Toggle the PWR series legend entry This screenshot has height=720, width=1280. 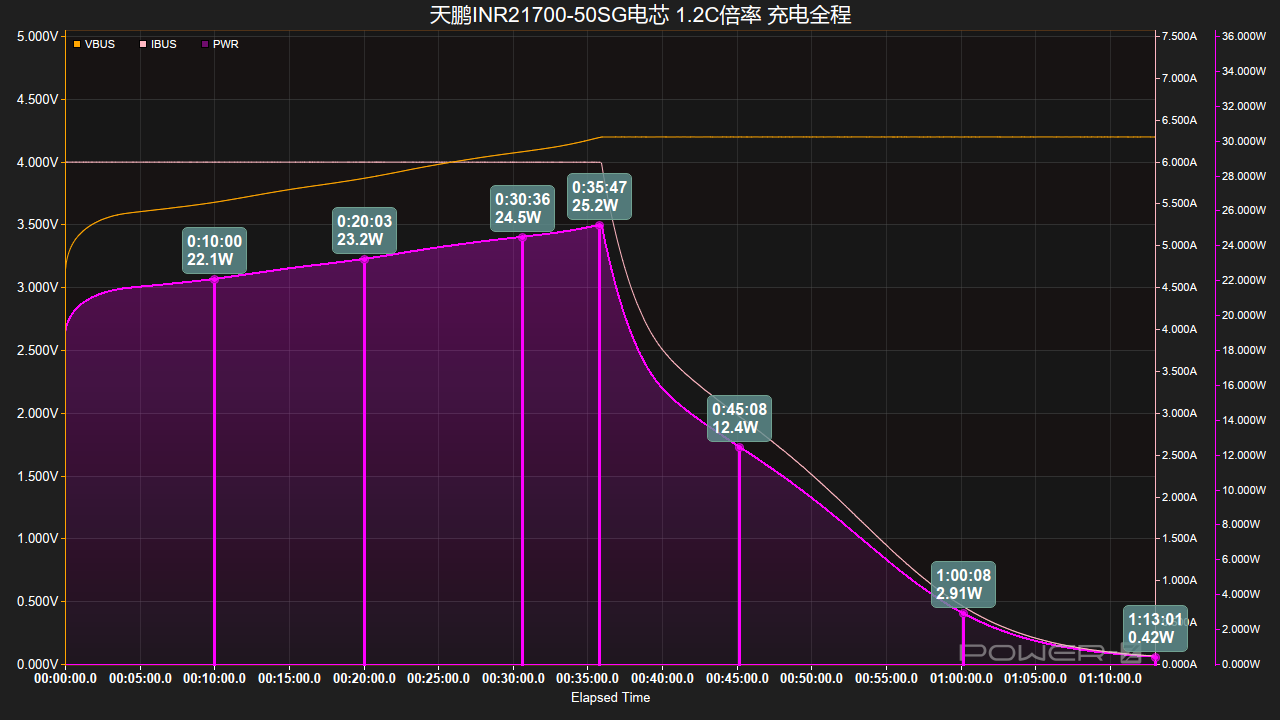[x=220, y=44]
